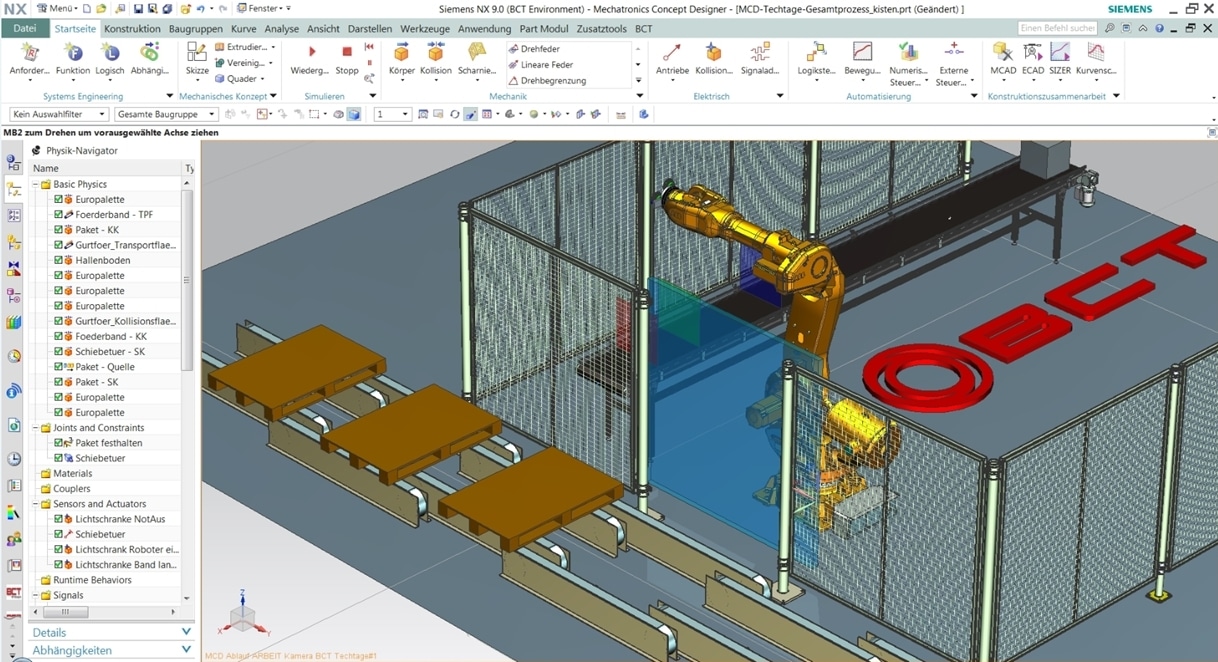Open the Logiksteuerung tool
The image size is (1218, 662).
(816, 59)
